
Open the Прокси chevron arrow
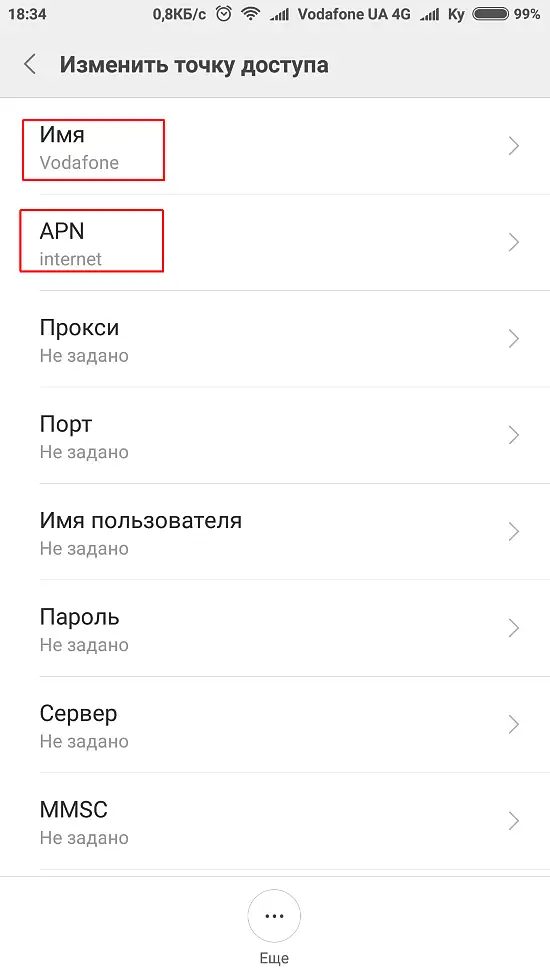coord(513,339)
